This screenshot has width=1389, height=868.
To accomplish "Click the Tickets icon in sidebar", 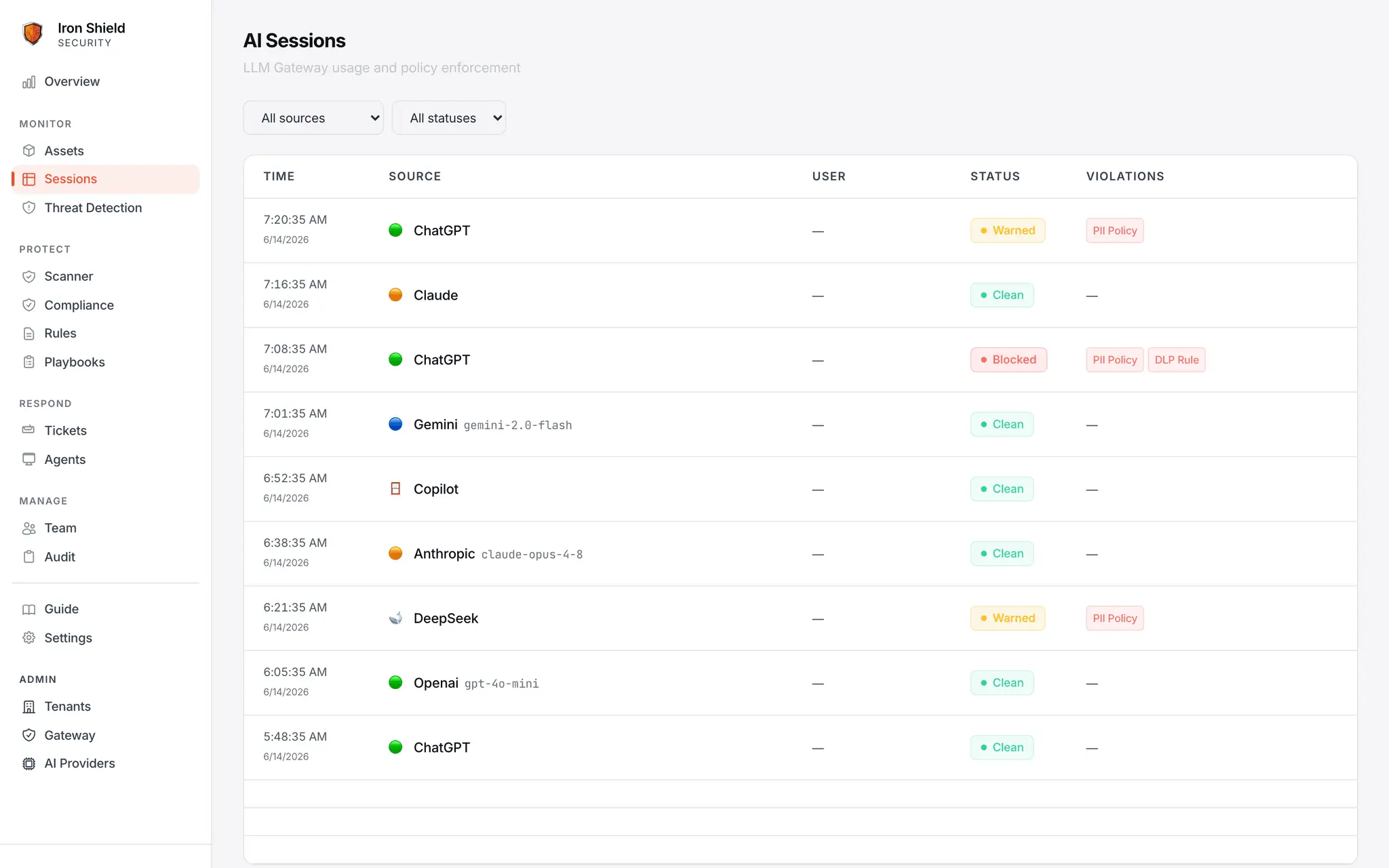I will tap(28, 430).
